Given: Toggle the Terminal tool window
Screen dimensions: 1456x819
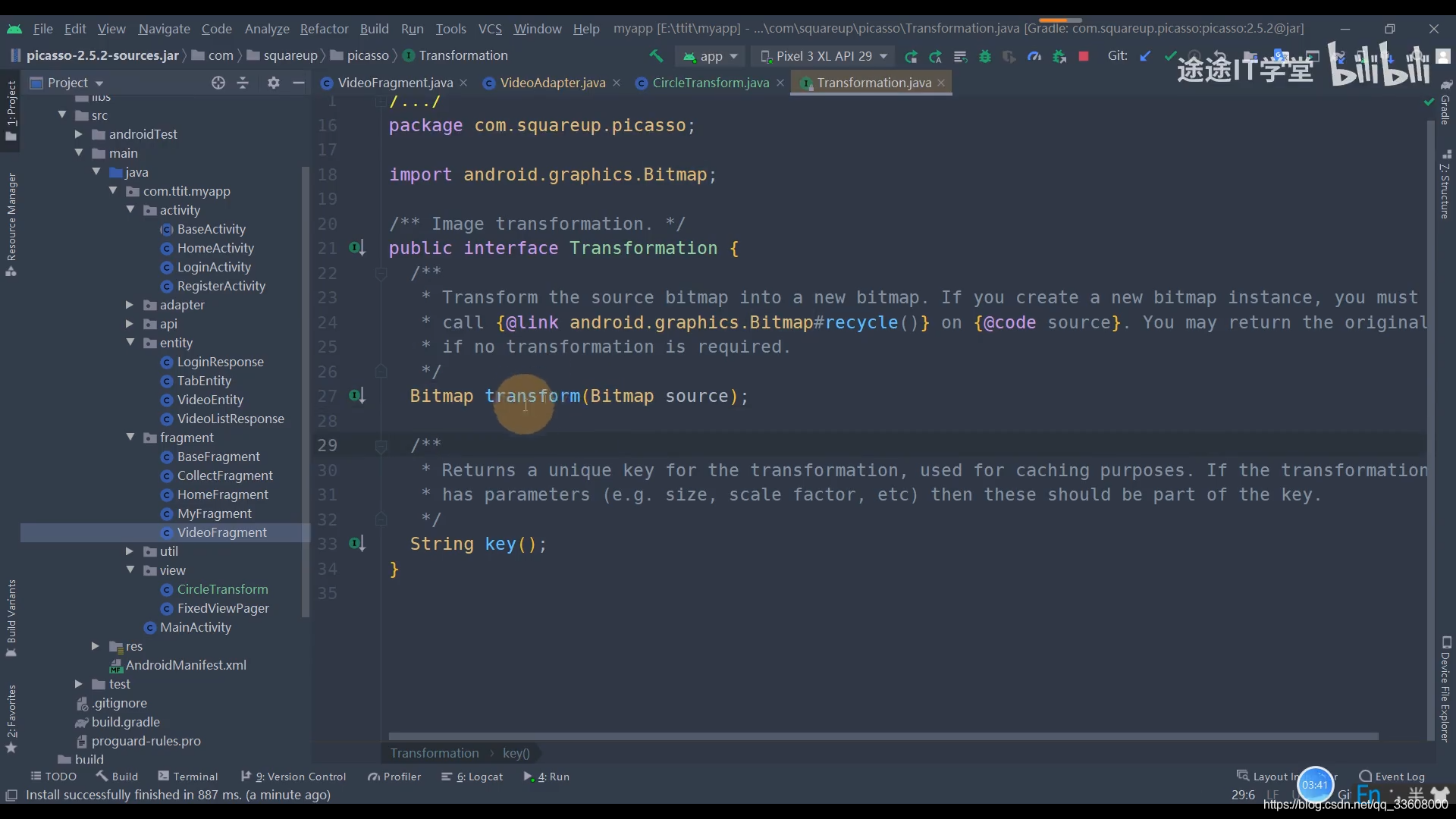Looking at the screenshot, I should 187,777.
